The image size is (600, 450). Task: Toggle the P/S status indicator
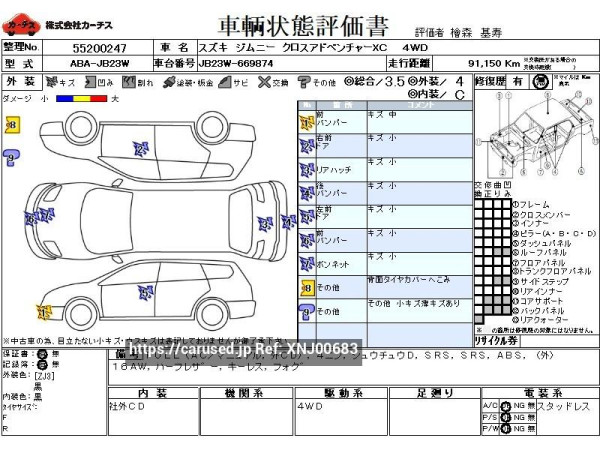coord(505,417)
